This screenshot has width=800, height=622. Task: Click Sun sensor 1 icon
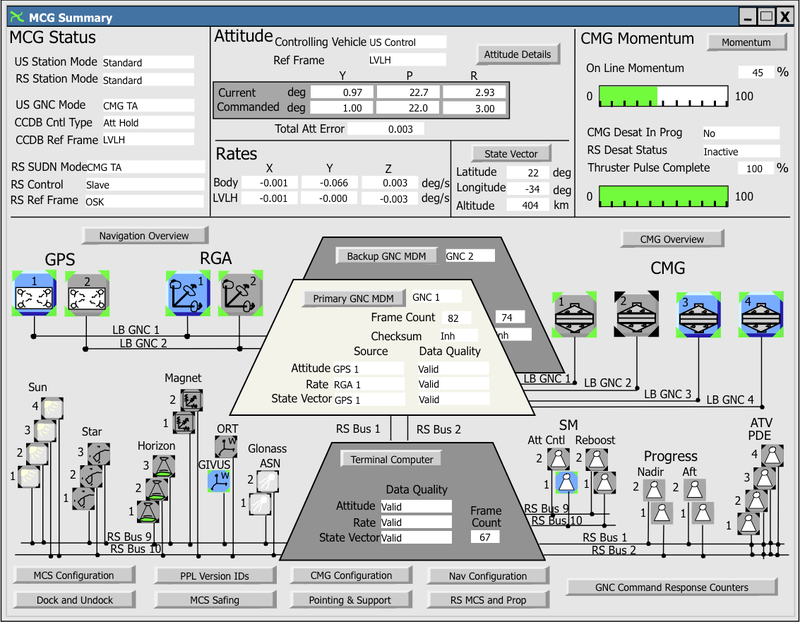(x=29, y=477)
